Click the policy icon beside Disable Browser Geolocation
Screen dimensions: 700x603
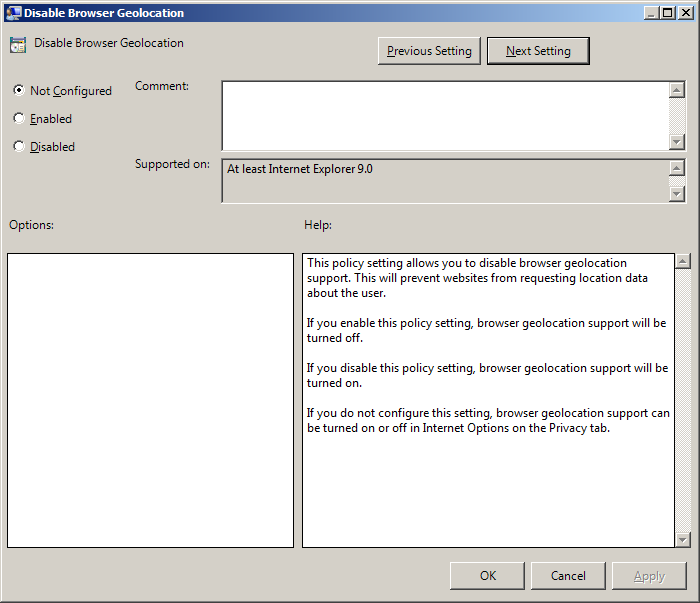click(x=18, y=45)
